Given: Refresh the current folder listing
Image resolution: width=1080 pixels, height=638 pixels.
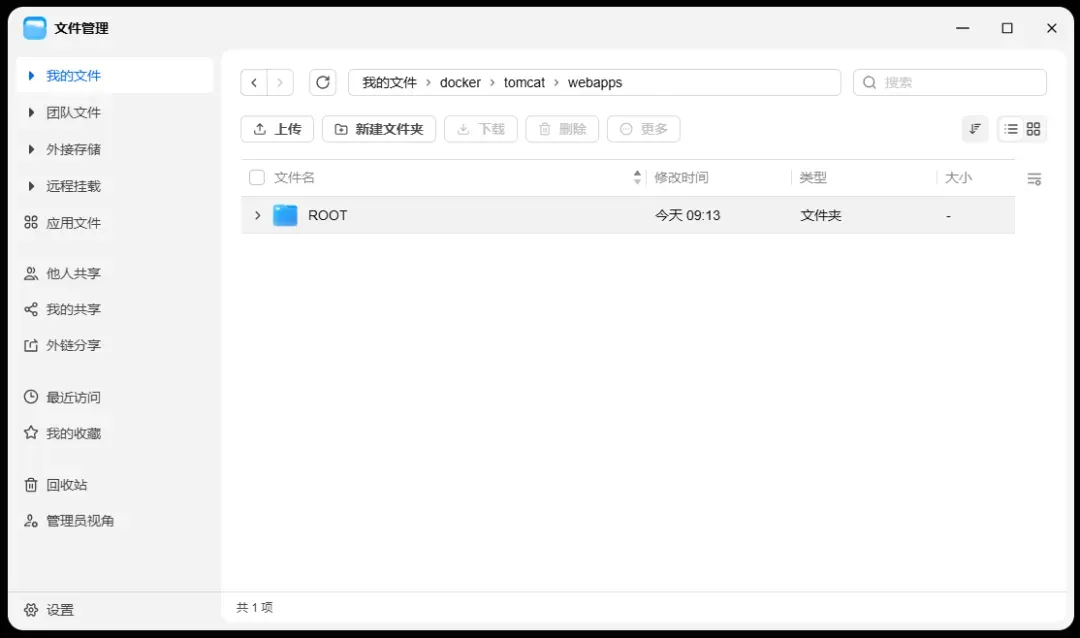Looking at the screenshot, I should point(323,83).
